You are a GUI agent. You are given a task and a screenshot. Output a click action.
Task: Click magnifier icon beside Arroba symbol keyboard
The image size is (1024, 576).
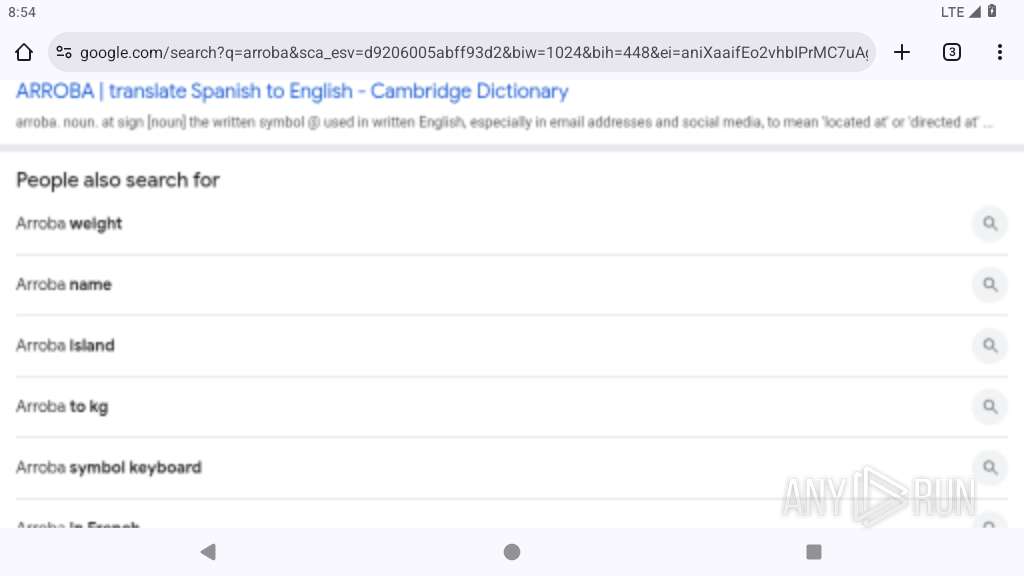click(x=990, y=468)
